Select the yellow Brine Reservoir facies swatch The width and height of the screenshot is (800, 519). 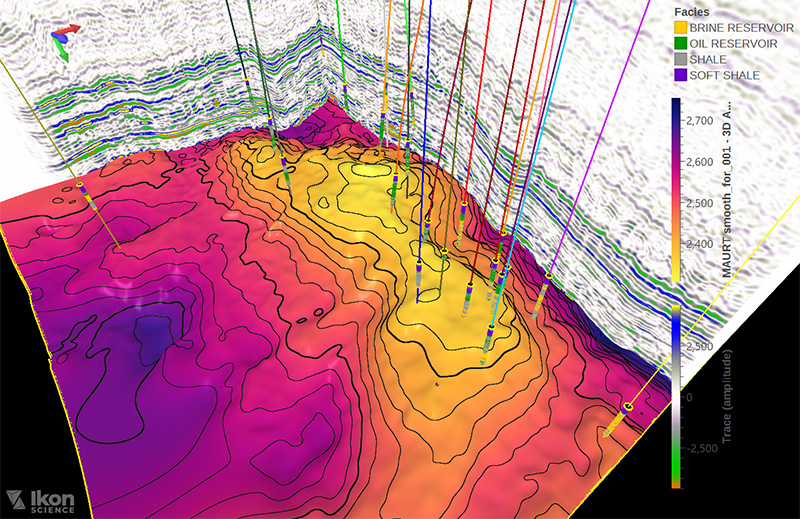coord(678,28)
